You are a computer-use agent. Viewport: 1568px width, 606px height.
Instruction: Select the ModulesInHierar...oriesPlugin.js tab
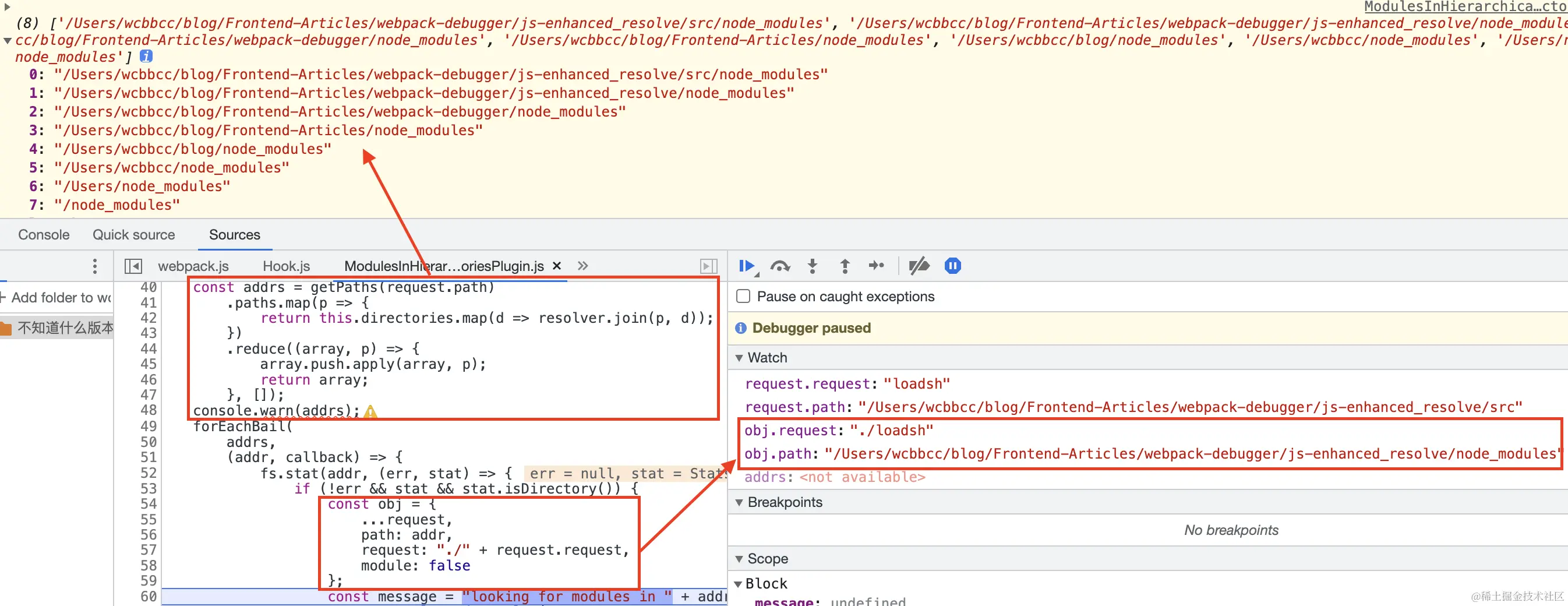(x=444, y=266)
